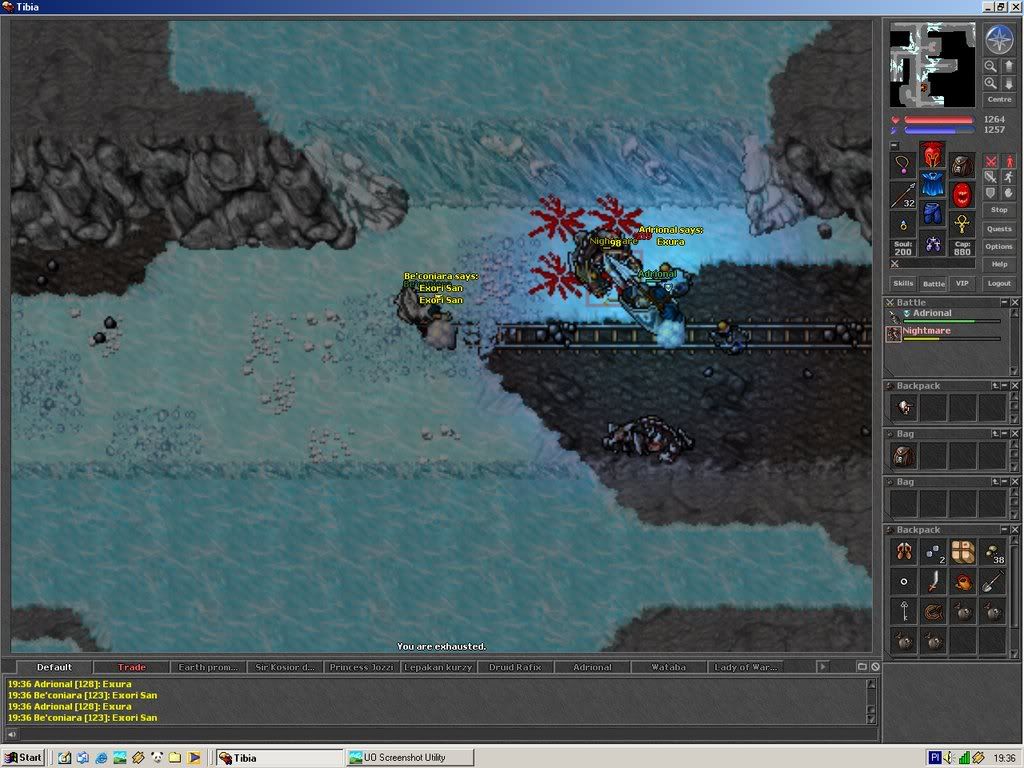Open the bag item in Bag container
1024x768 pixels.
[904, 456]
